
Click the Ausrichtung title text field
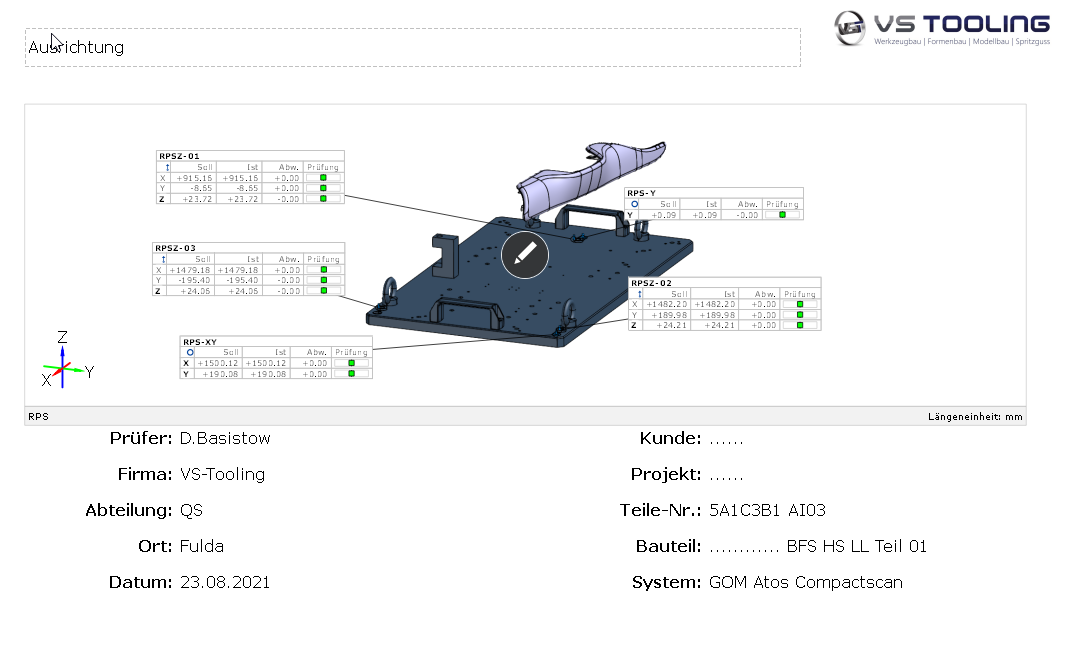tap(412, 47)
